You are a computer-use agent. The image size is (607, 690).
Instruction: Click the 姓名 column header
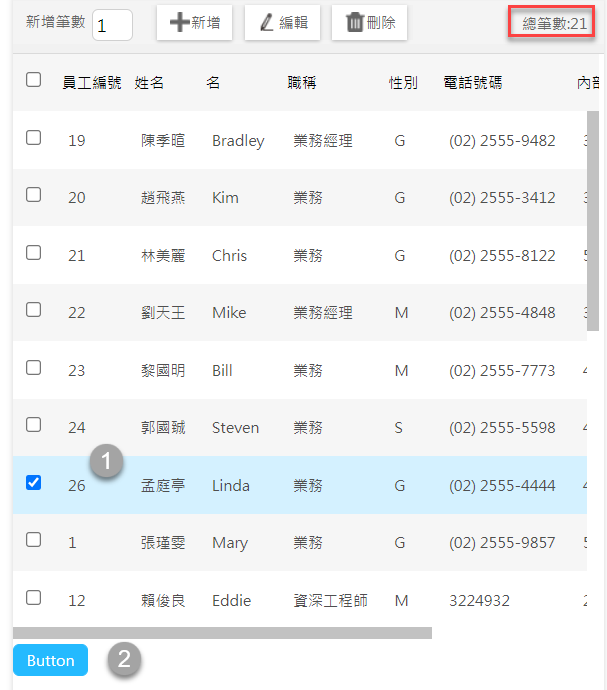tap(149, 83)
